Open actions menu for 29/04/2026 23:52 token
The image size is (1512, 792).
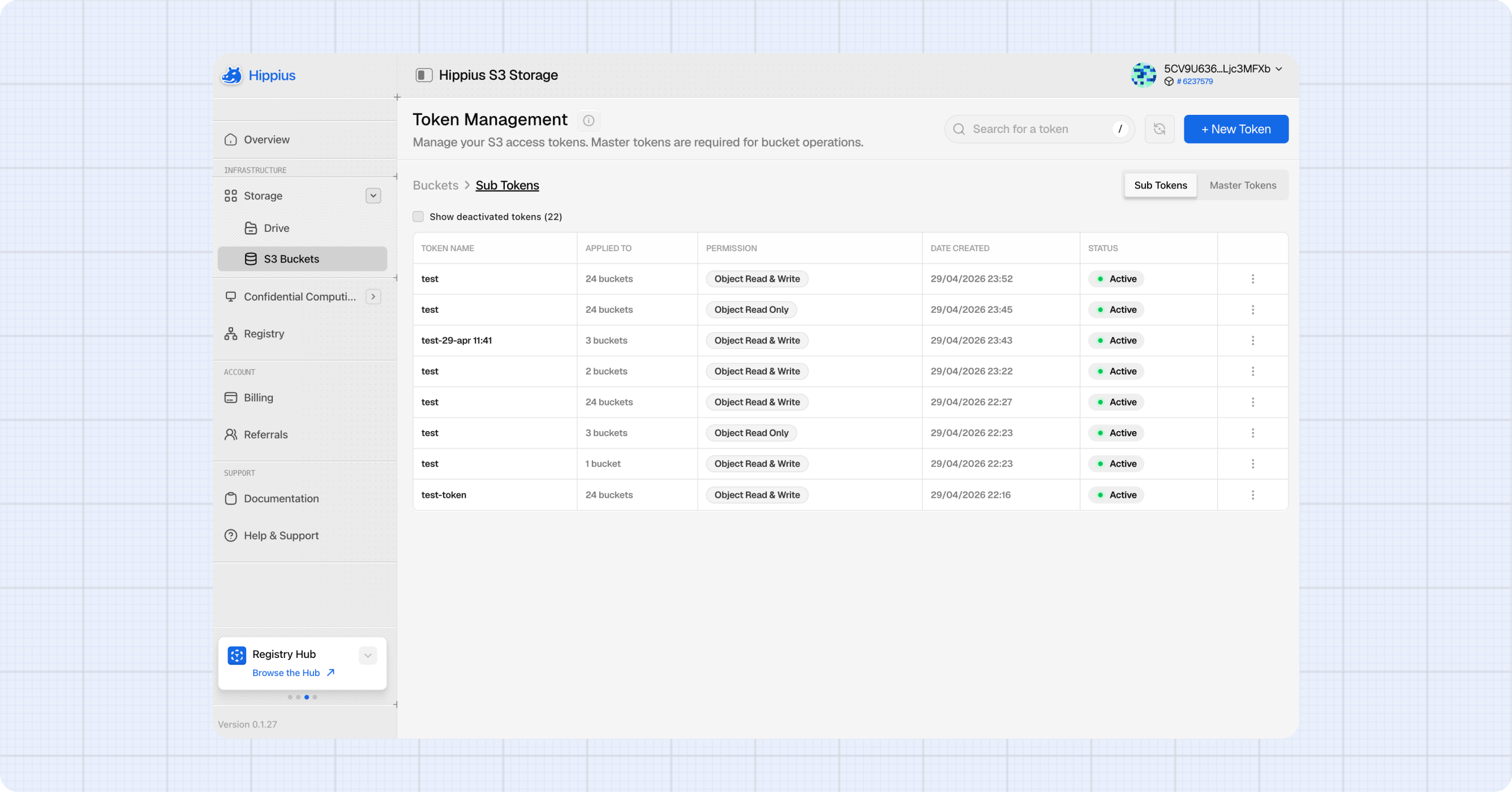click(1253, 279)
